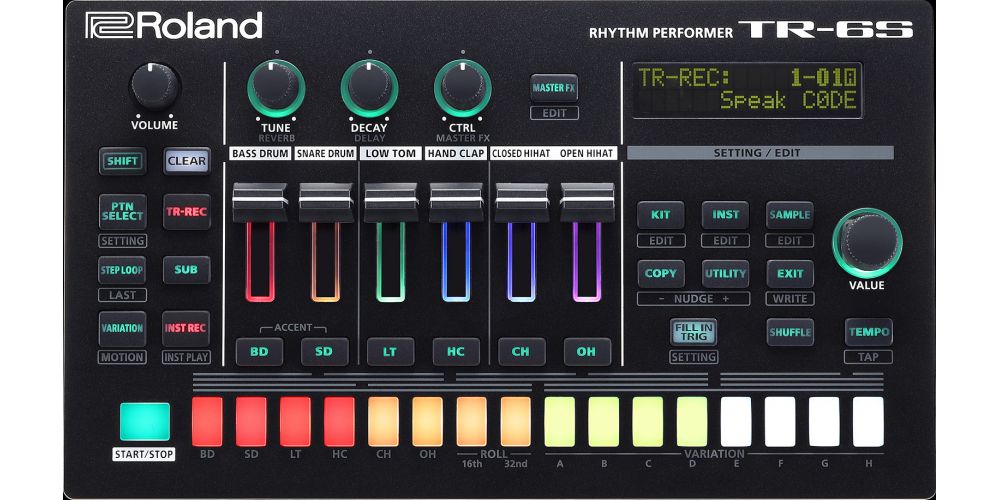Screen dimensions: 1000x500
Task: Select the HC instrument button
Action: [456, 352]
